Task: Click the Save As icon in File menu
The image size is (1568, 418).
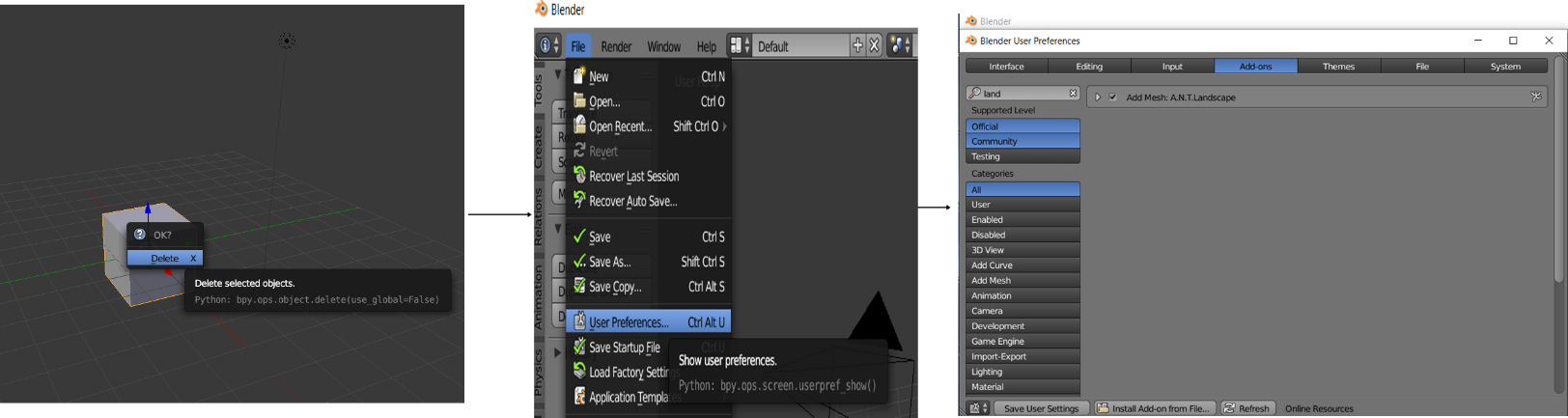Action: click(x=579, y=261)
